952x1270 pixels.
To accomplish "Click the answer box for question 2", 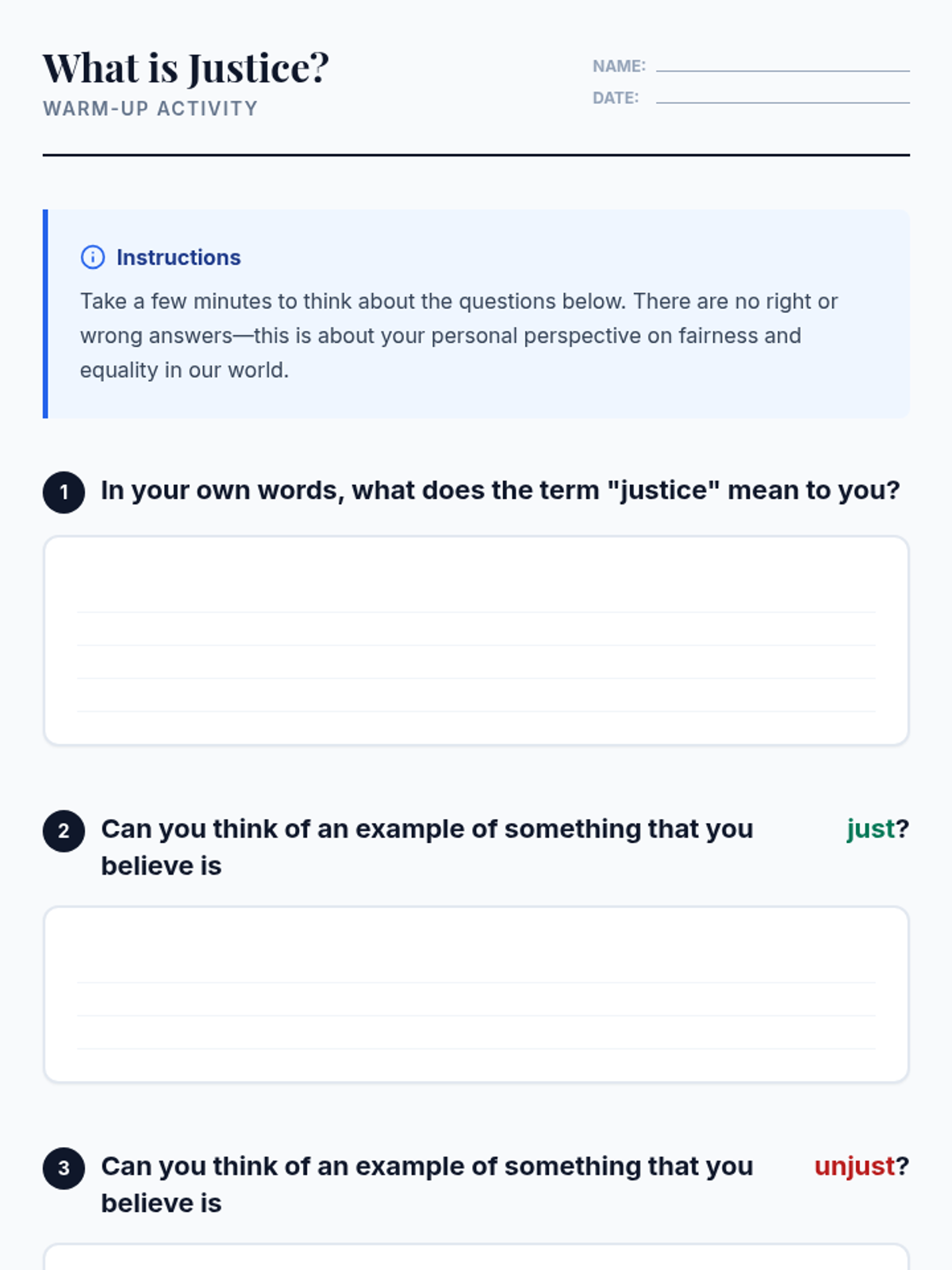I will click(476, 995).
